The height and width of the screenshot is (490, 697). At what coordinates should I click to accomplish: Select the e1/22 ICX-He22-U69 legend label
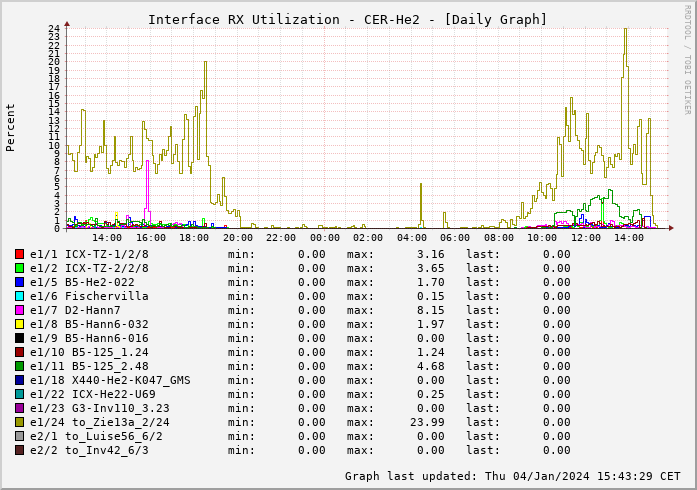coord(93,394)
